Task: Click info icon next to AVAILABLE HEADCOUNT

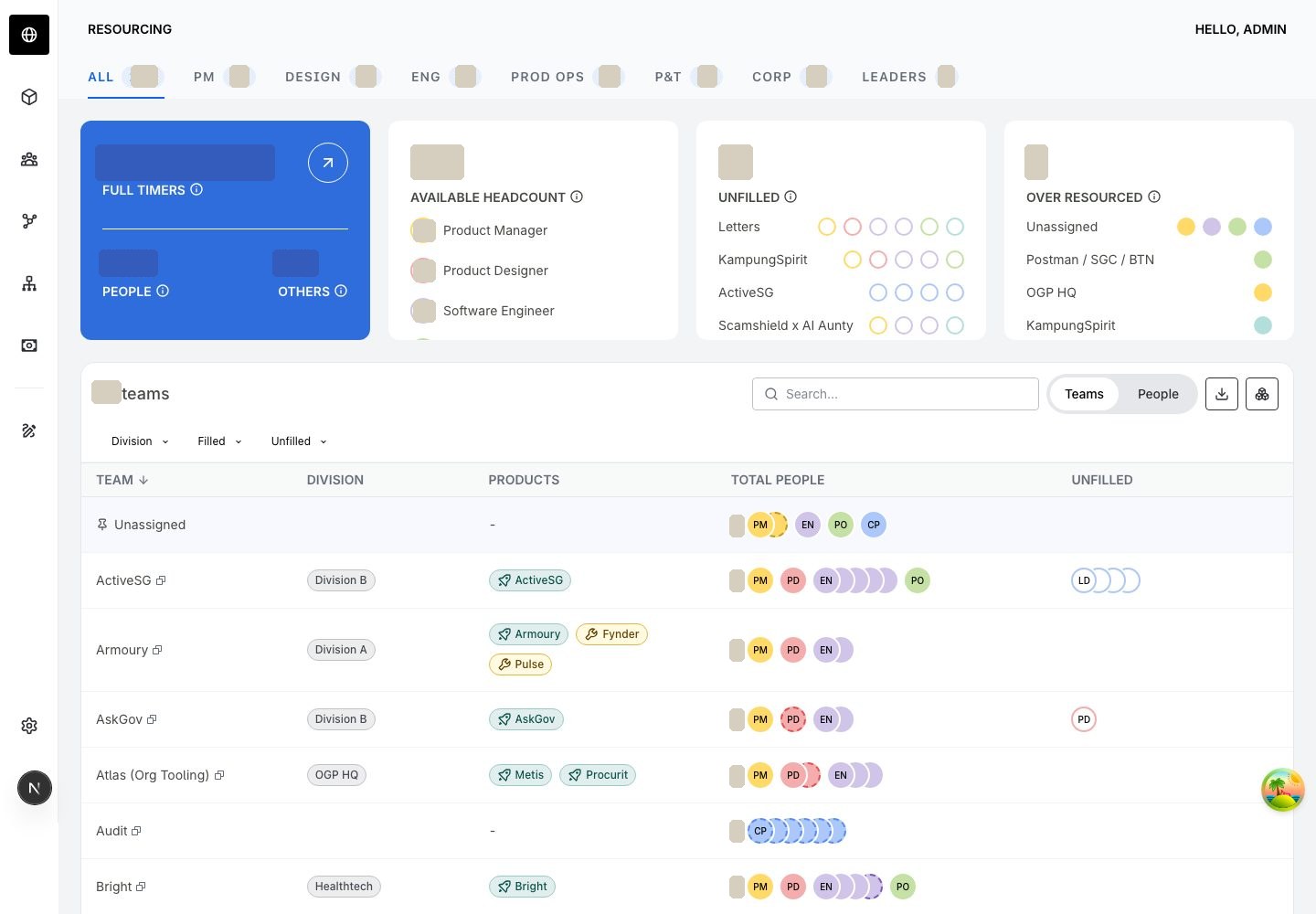Action: [577, 197]
